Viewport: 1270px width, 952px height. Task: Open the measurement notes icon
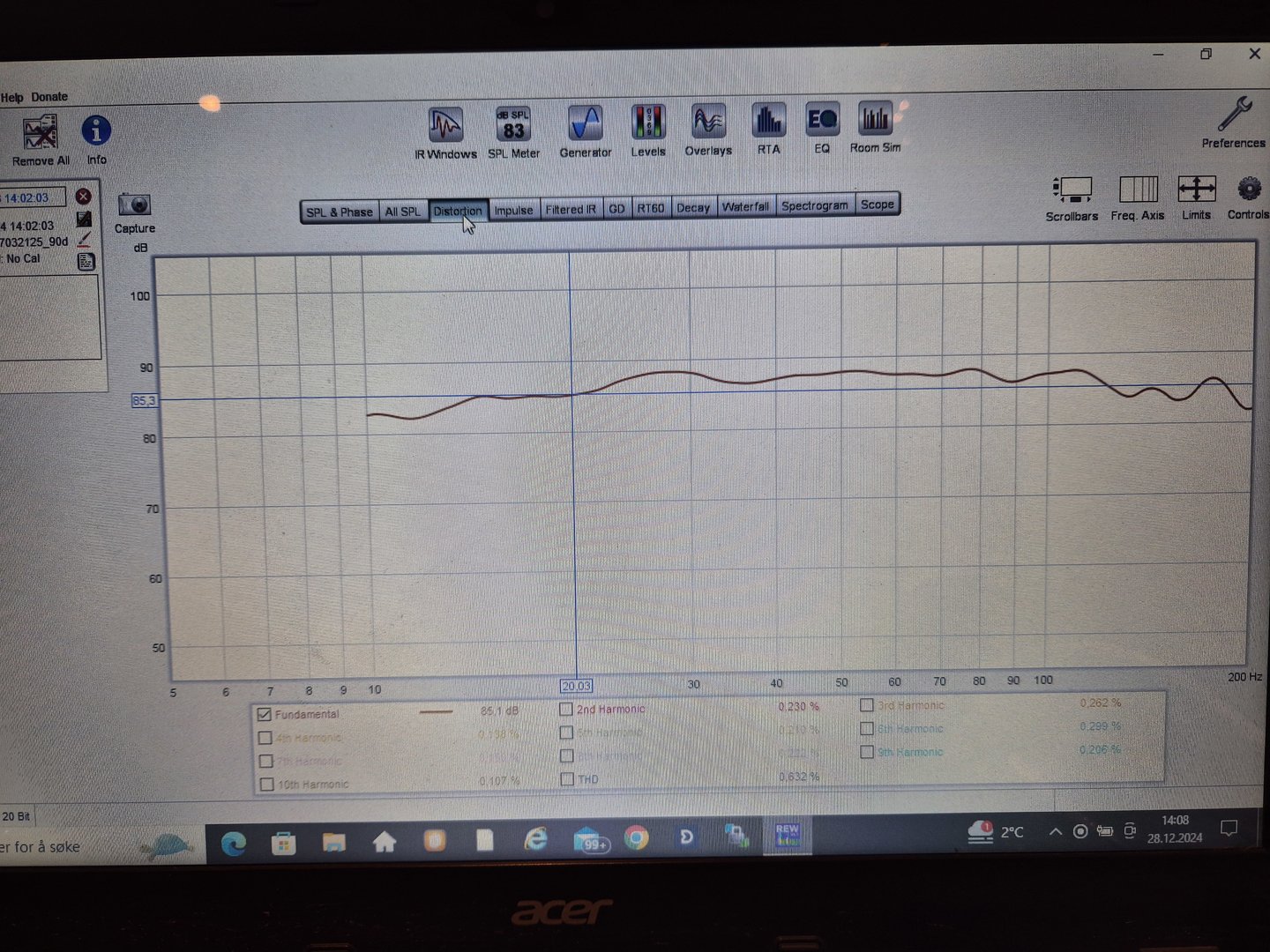[x=86, y=261]
